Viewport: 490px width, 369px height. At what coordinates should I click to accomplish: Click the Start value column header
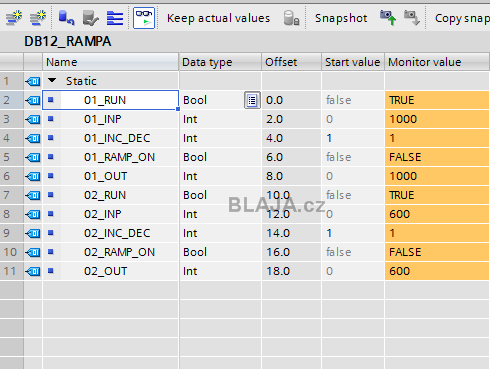(353, 62)
